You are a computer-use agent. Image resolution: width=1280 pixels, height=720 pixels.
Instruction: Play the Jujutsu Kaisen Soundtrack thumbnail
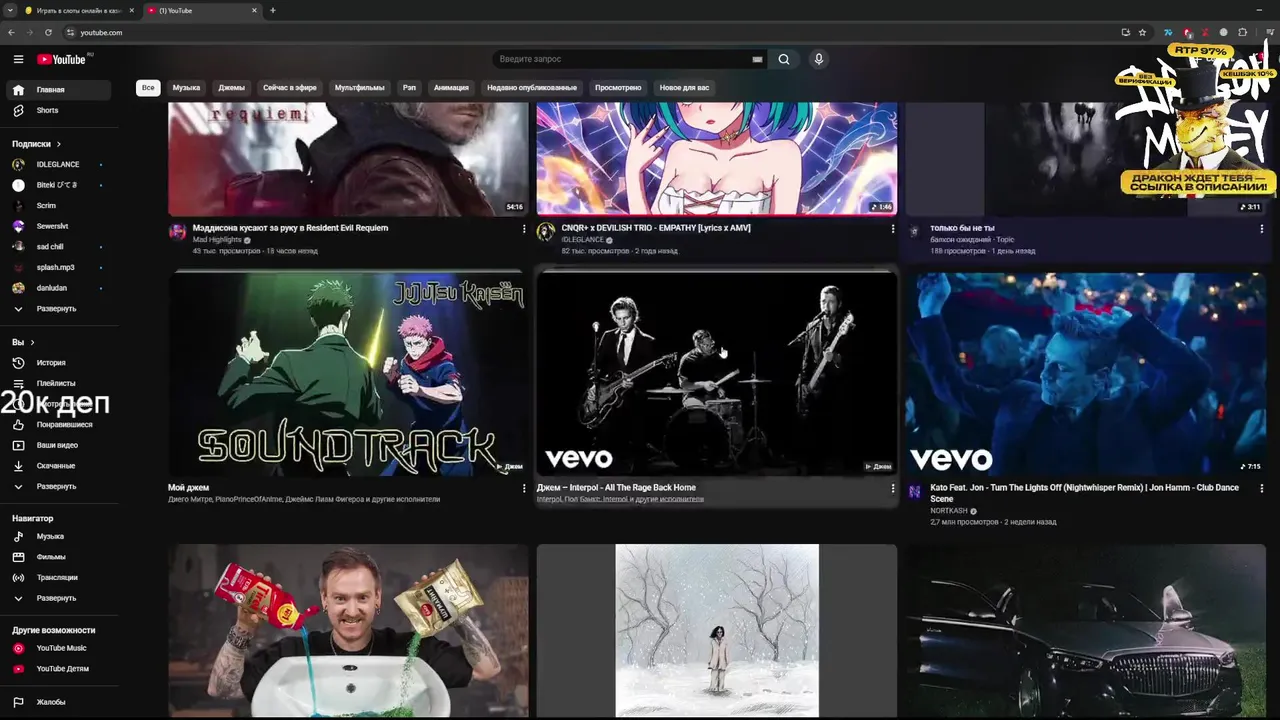coord(348,373)
